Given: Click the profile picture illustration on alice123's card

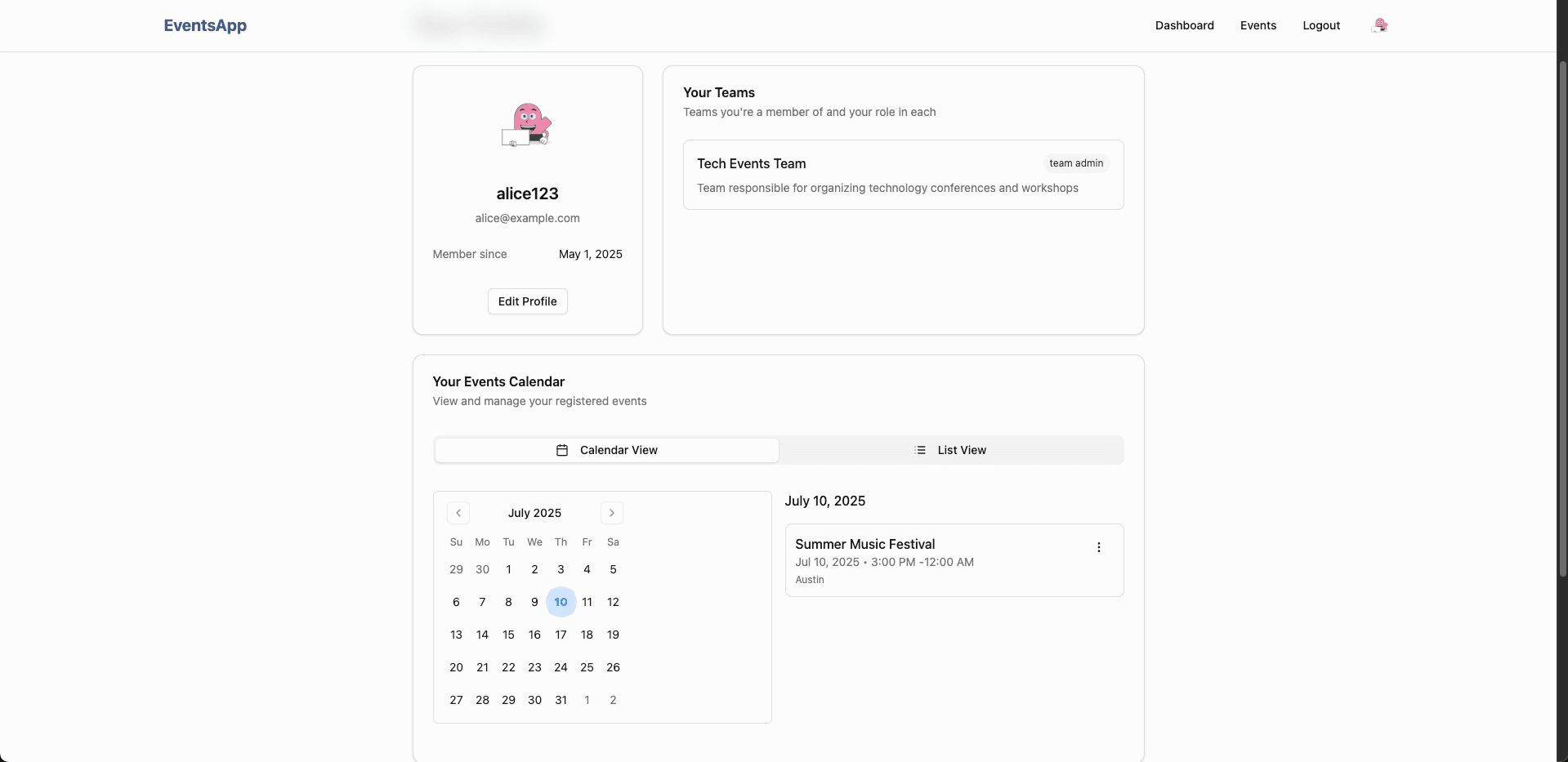Looking at the screenshot, I should (x=527, y=124).
